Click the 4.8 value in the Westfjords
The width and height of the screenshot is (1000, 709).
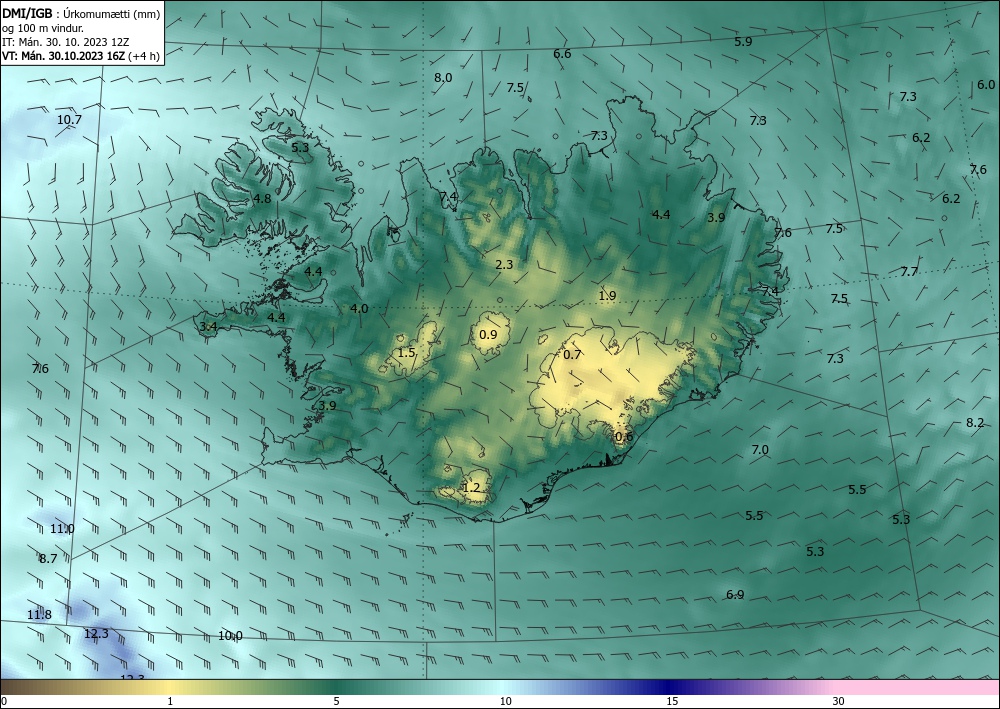262,198
